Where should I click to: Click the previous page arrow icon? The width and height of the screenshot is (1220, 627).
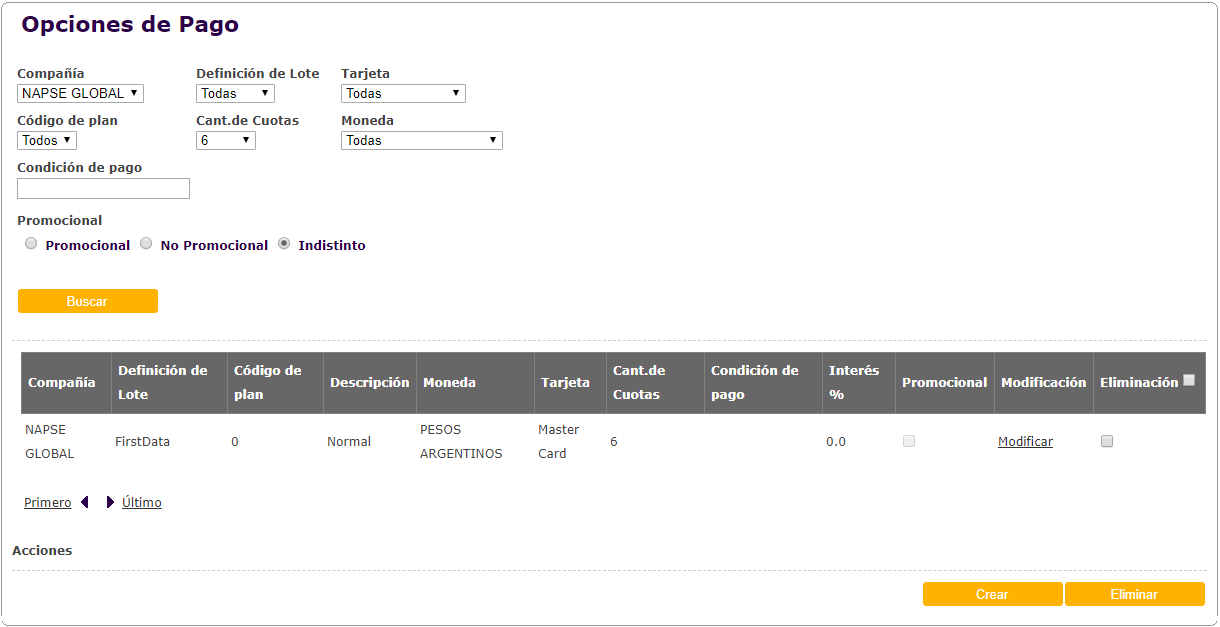point(85,502)
